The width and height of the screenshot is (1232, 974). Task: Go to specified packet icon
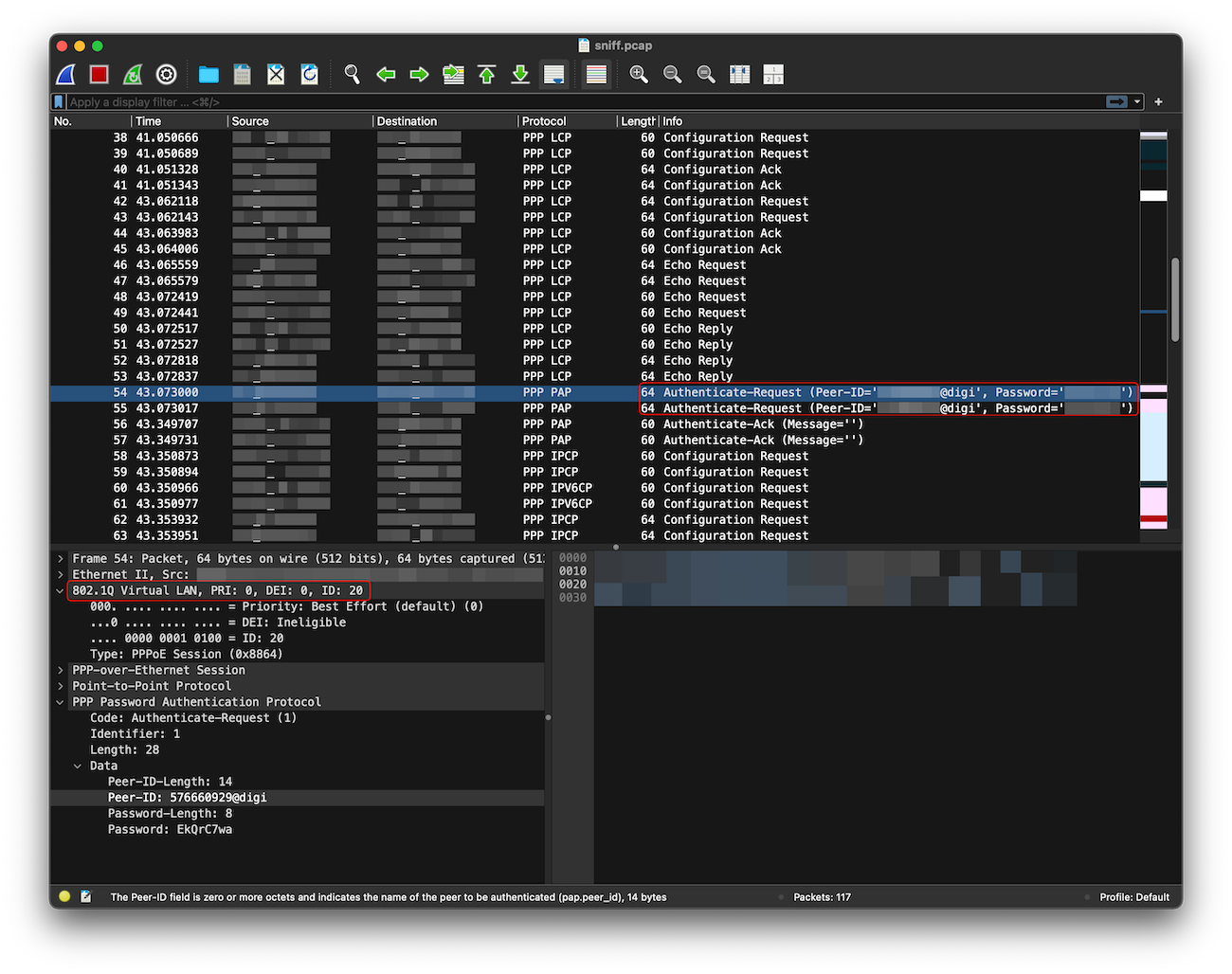(x=454, y=75)
